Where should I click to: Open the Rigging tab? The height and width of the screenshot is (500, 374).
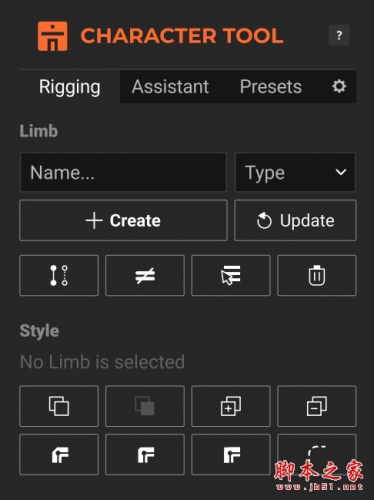coord(70,87)
